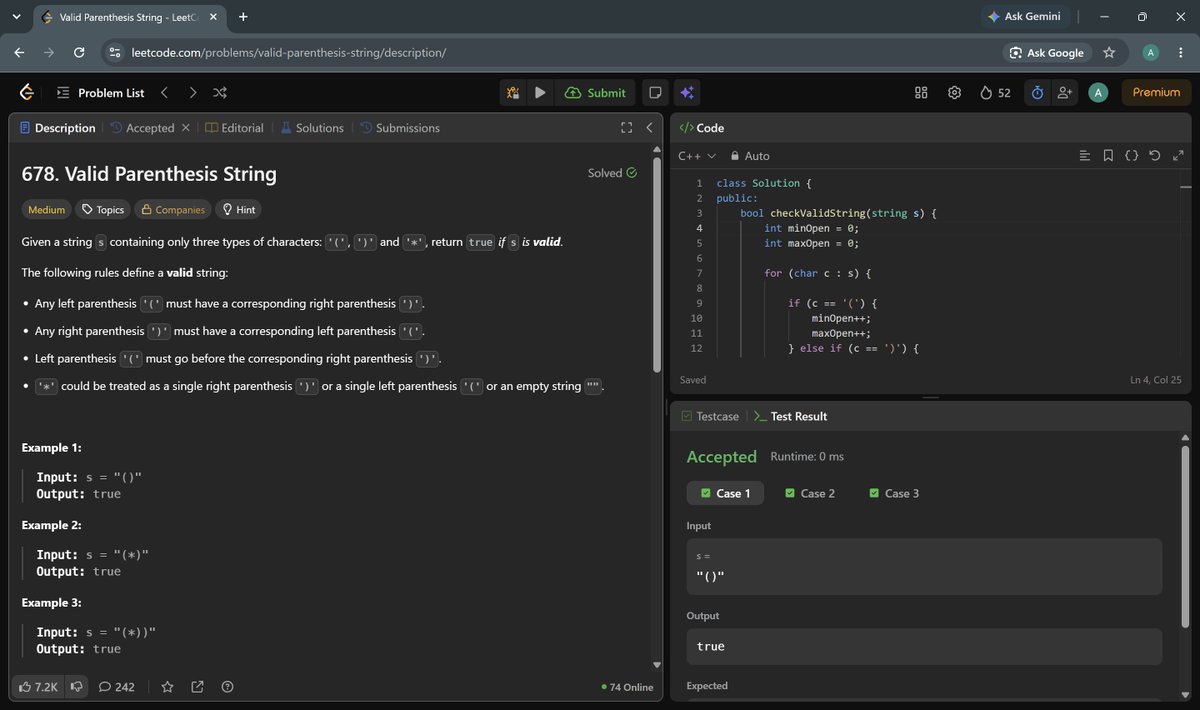Collapse the description panel chevron
This screenshot has width=1200, height=710.
coord(649,128)
